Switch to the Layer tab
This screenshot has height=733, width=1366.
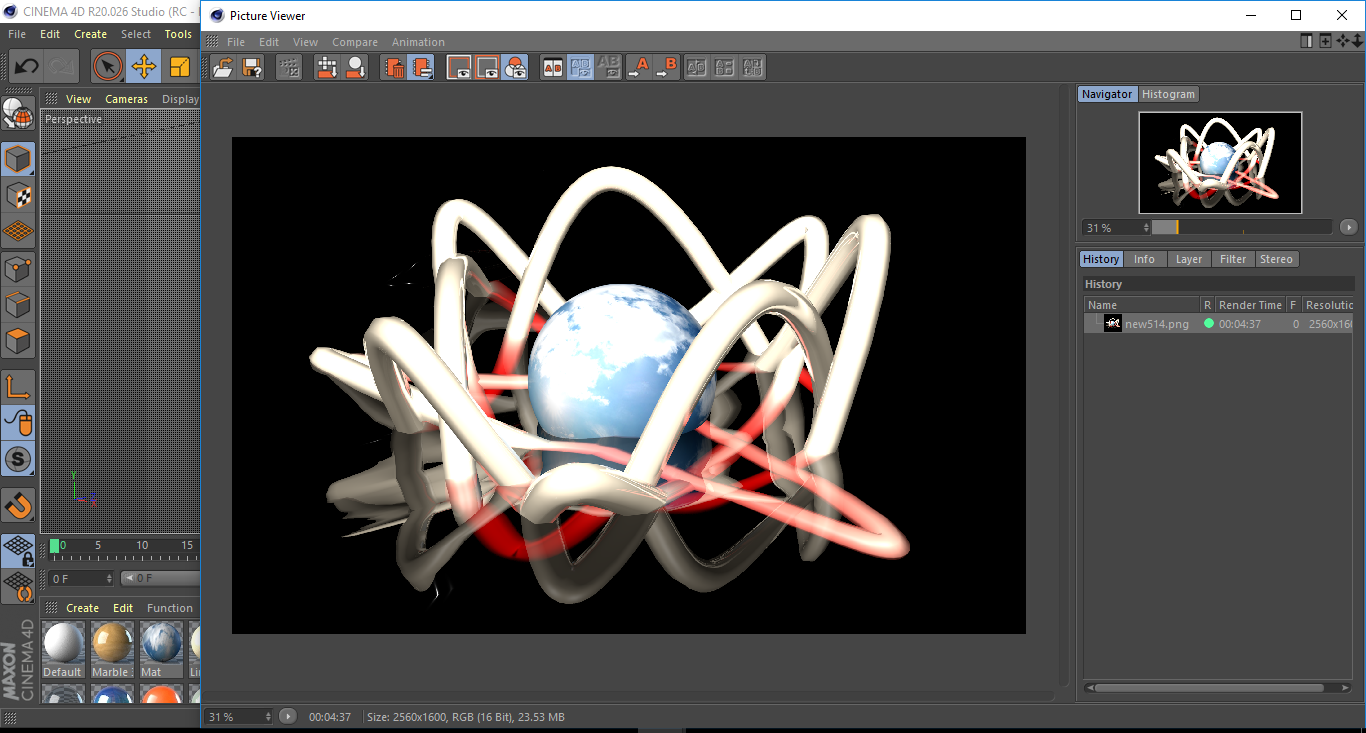click(x=1189, y=259)
